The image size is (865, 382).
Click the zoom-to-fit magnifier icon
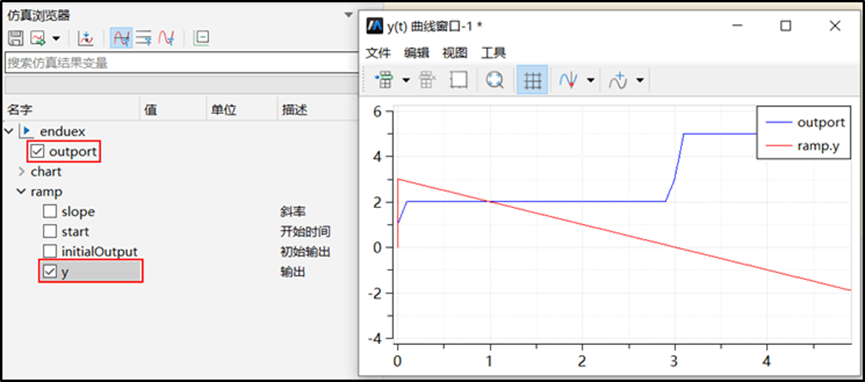pos(495,80)
